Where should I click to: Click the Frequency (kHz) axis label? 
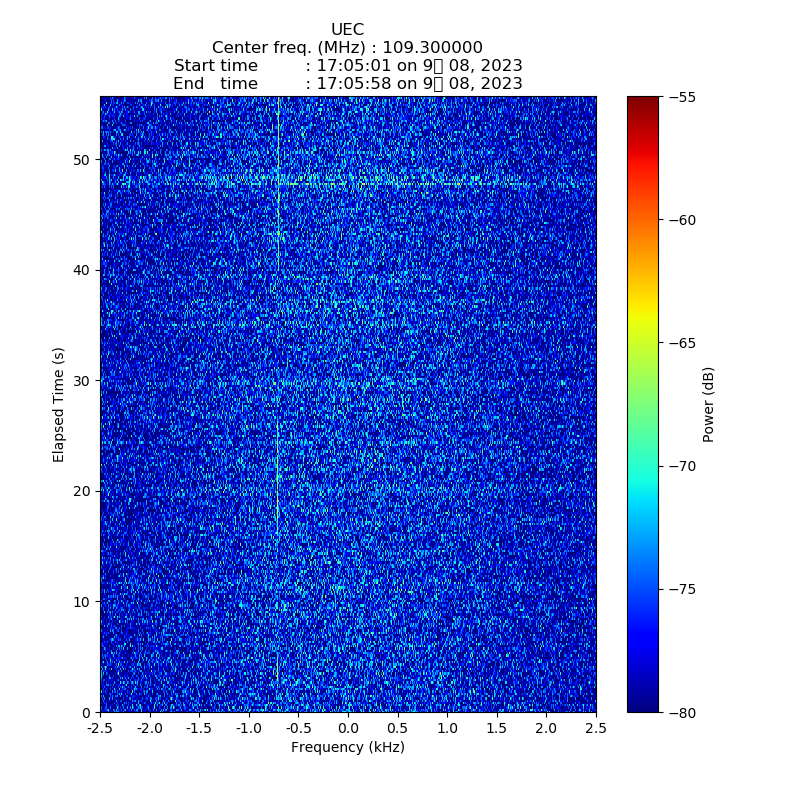pyautogui.click(x=347, y=747)
